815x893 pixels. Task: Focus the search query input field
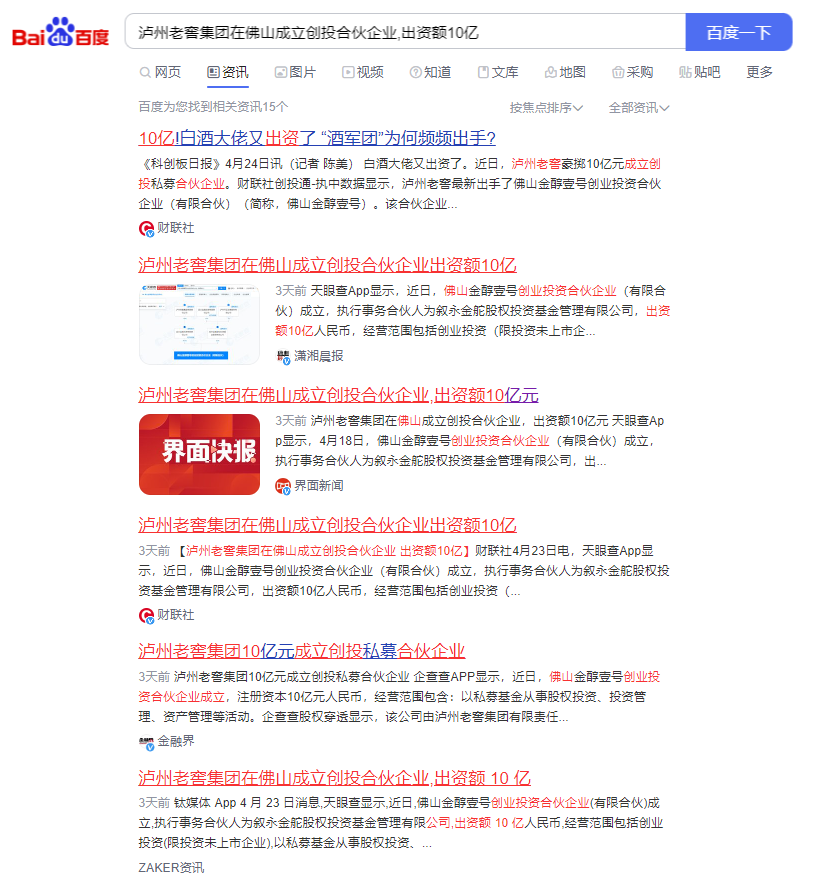coord(405,32)
